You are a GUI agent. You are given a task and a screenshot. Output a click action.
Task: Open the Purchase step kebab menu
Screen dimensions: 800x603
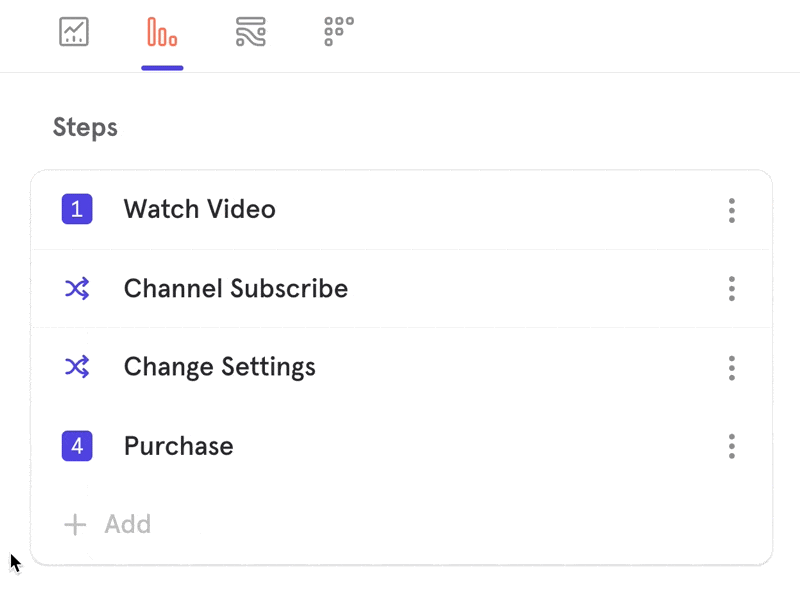point(732,446)
